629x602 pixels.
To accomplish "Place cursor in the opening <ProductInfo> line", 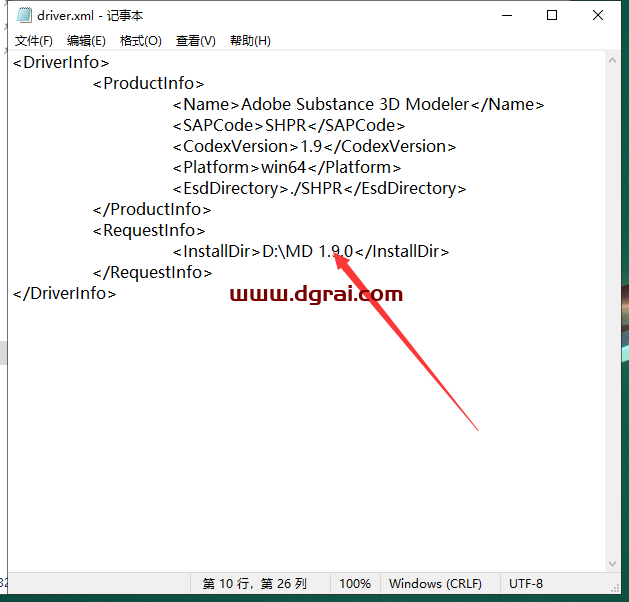I will tap(148, 83).
